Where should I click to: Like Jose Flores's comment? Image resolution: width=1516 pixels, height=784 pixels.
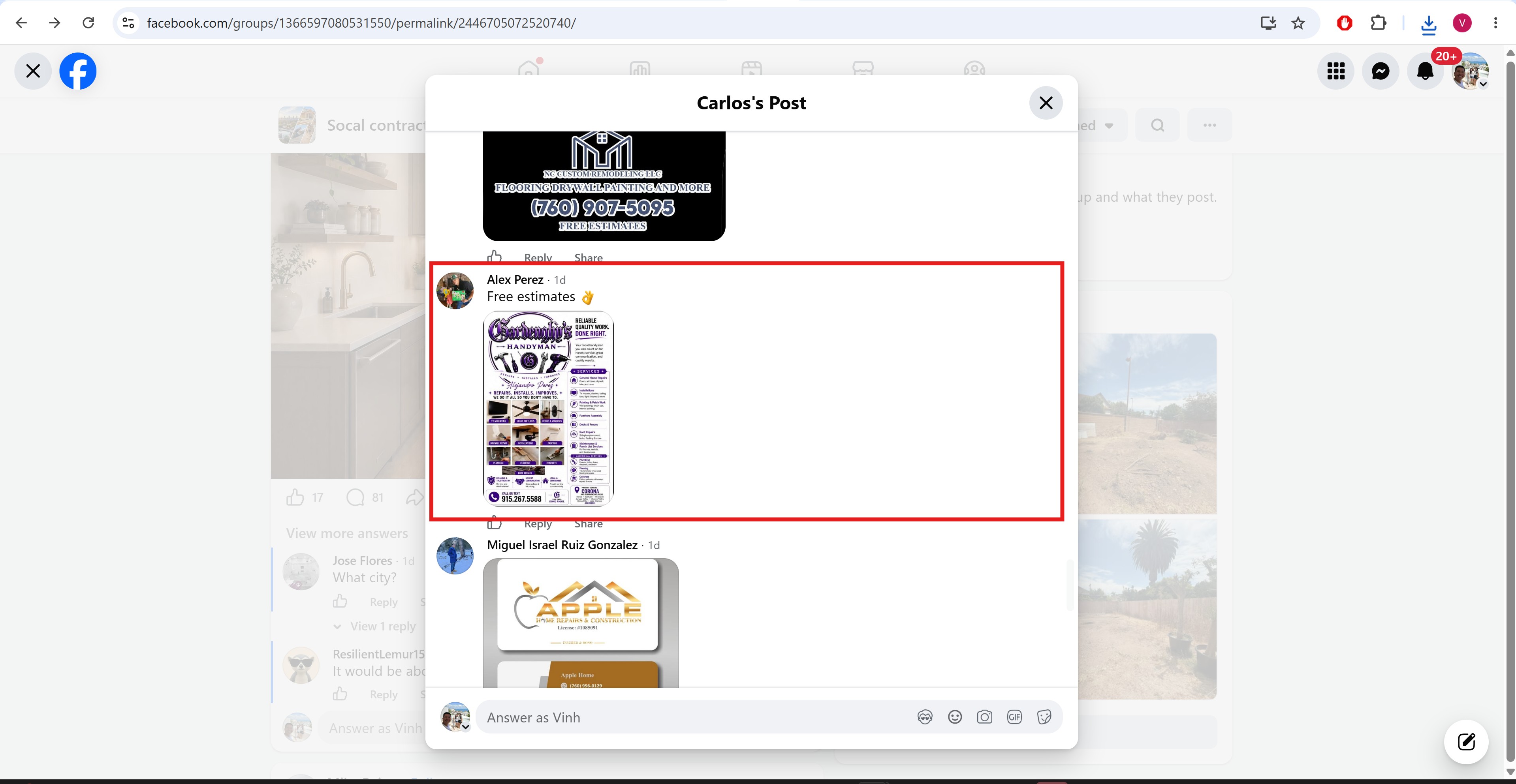tap(340, 601)
